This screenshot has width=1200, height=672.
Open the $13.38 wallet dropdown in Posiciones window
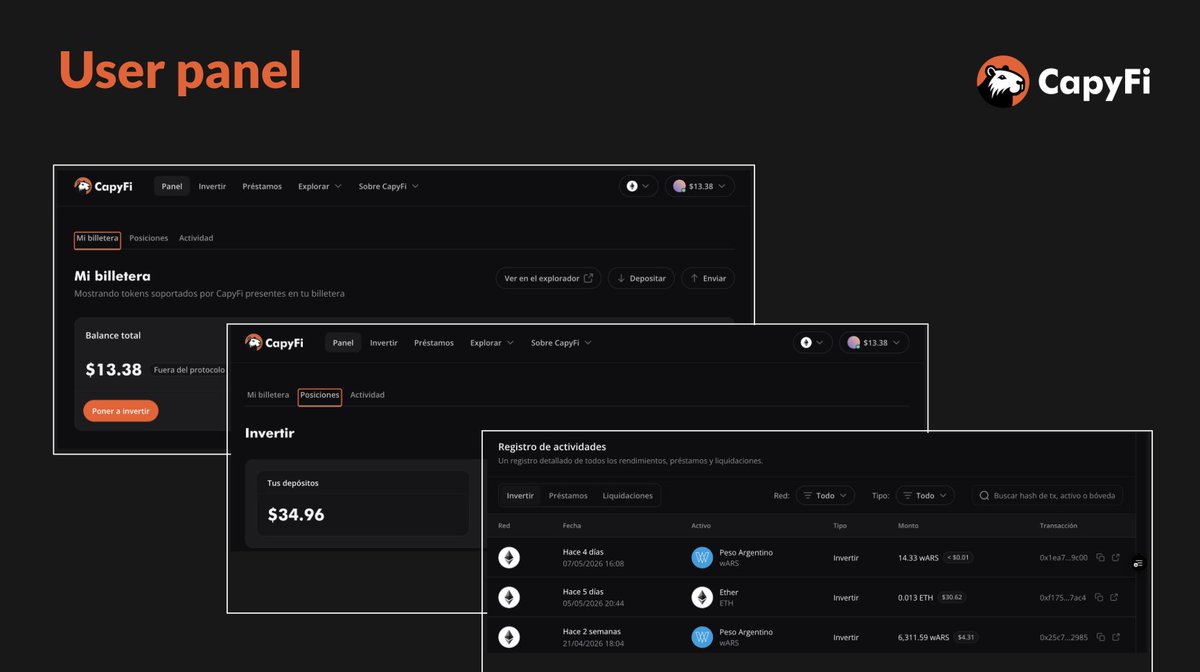[x=874, y=343]
